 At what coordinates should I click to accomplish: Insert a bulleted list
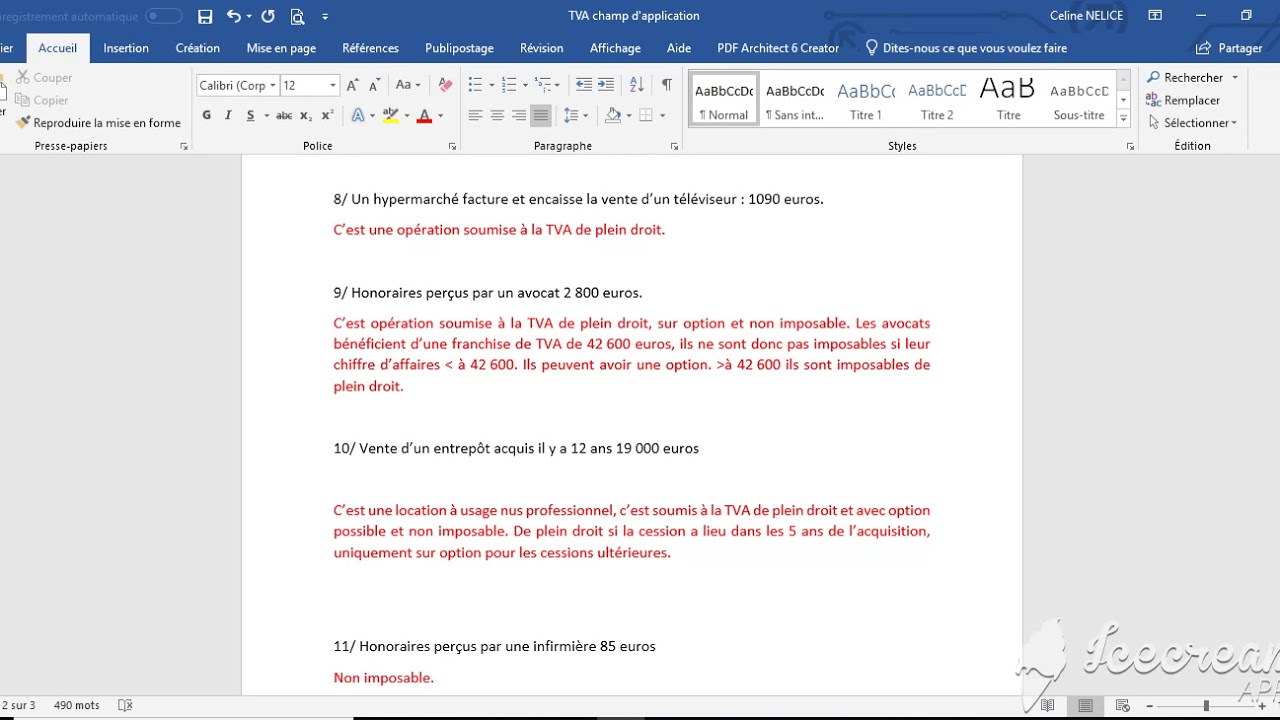tap(475, 86)
